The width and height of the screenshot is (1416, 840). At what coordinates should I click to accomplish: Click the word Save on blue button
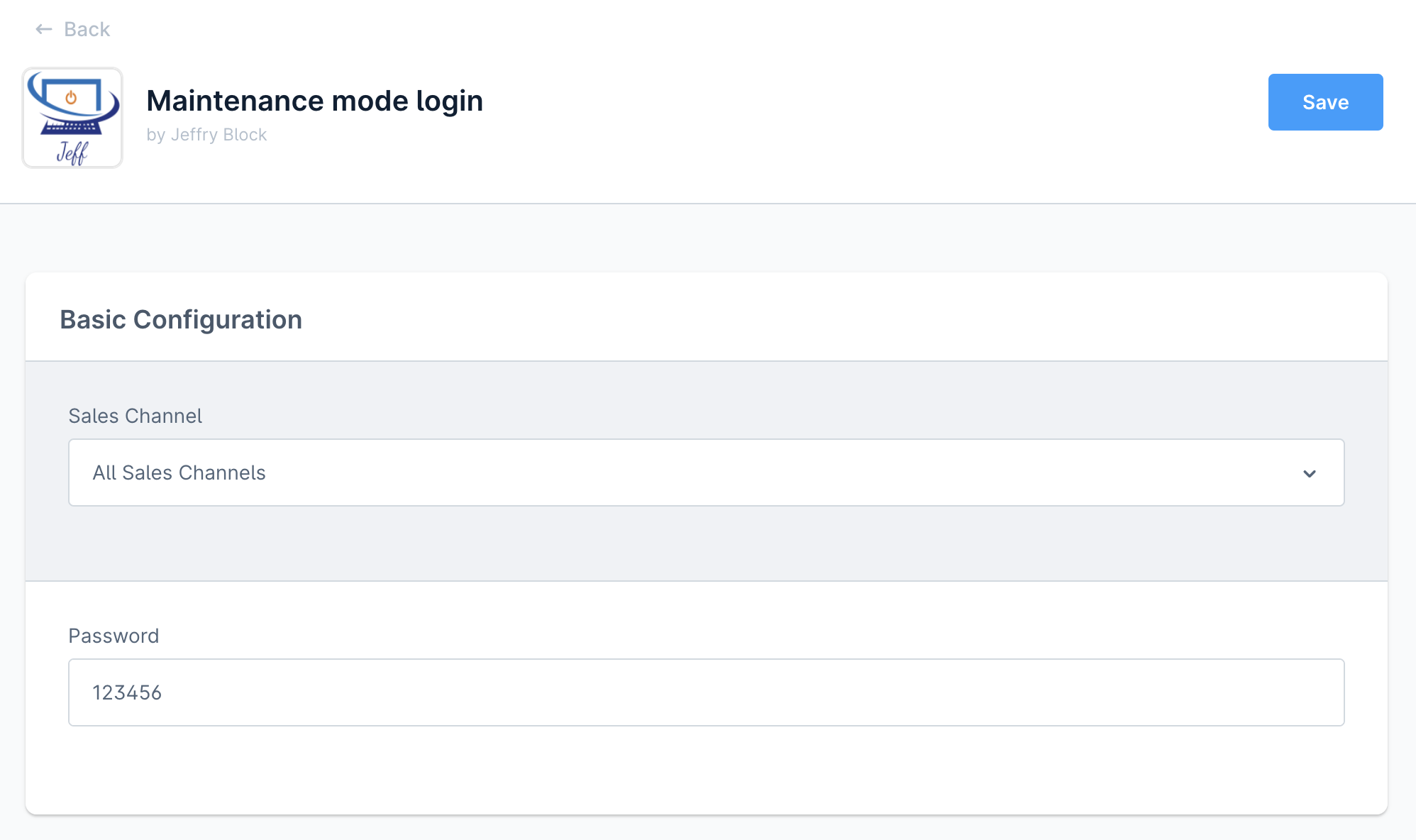tap(1324, 102)
